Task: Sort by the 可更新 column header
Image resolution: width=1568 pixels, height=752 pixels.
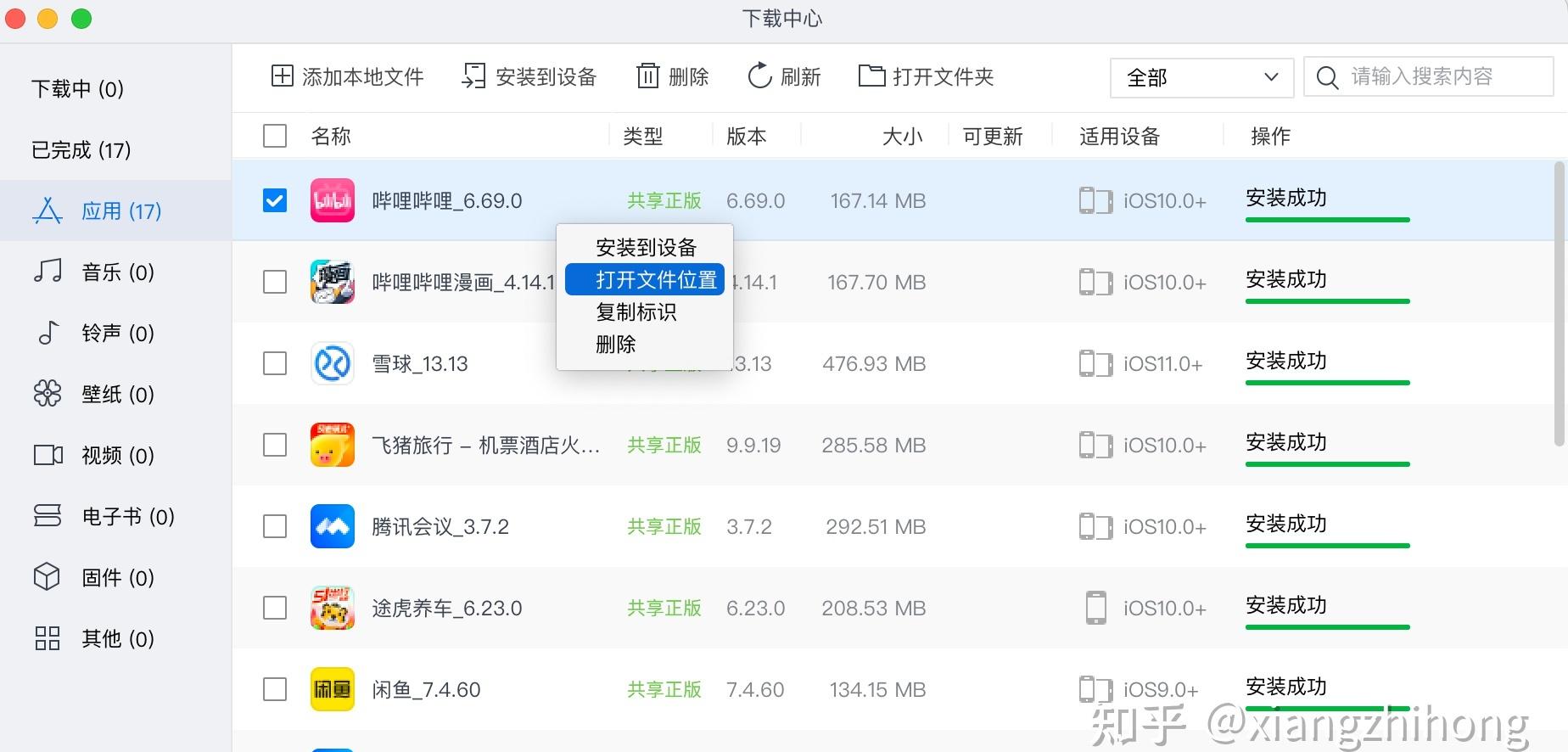Action: tap(993, 136)
